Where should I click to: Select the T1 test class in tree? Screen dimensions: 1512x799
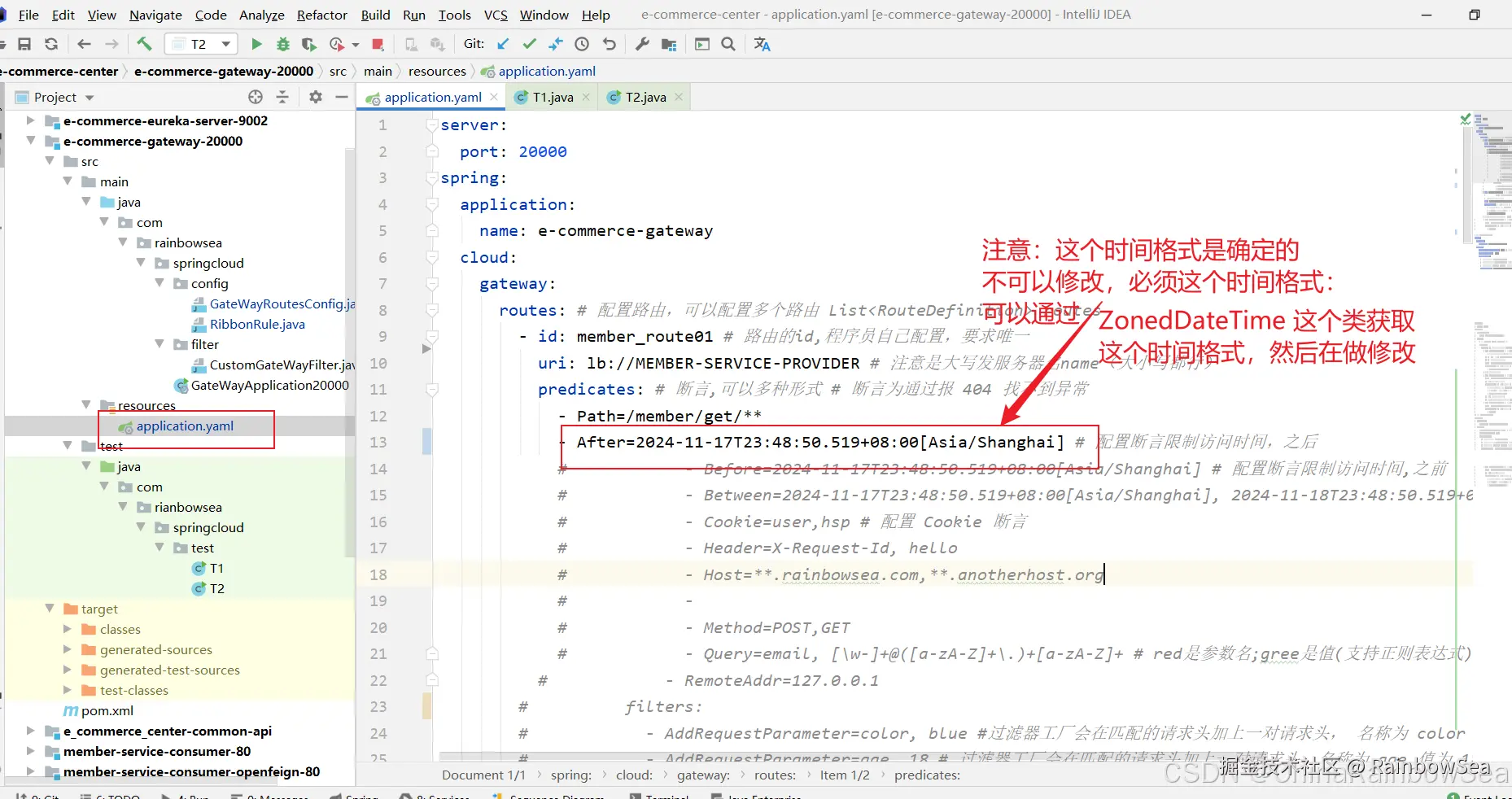(208, 568)
